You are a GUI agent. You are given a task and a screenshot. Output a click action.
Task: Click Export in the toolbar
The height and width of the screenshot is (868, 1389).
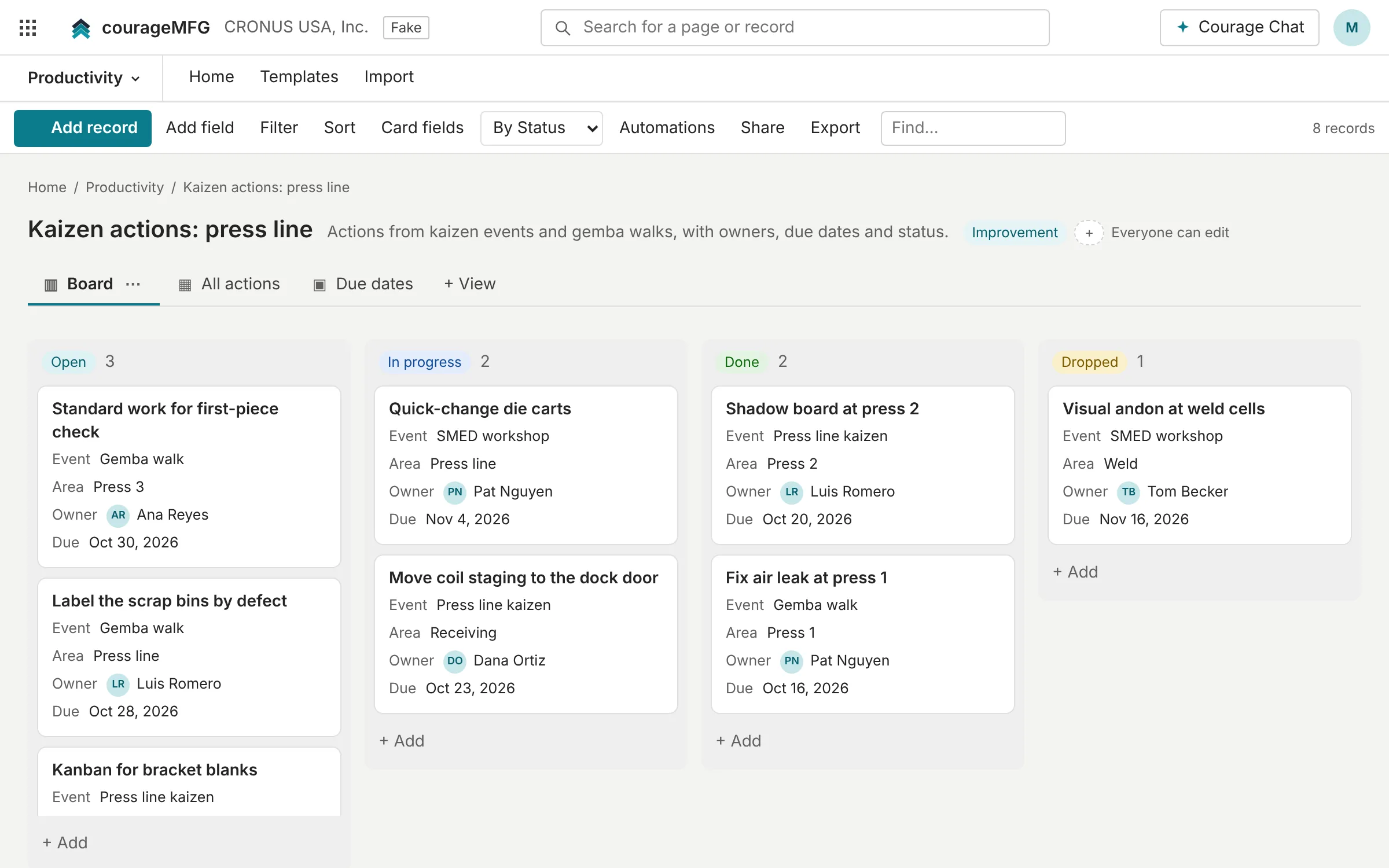tap(835, 128)
